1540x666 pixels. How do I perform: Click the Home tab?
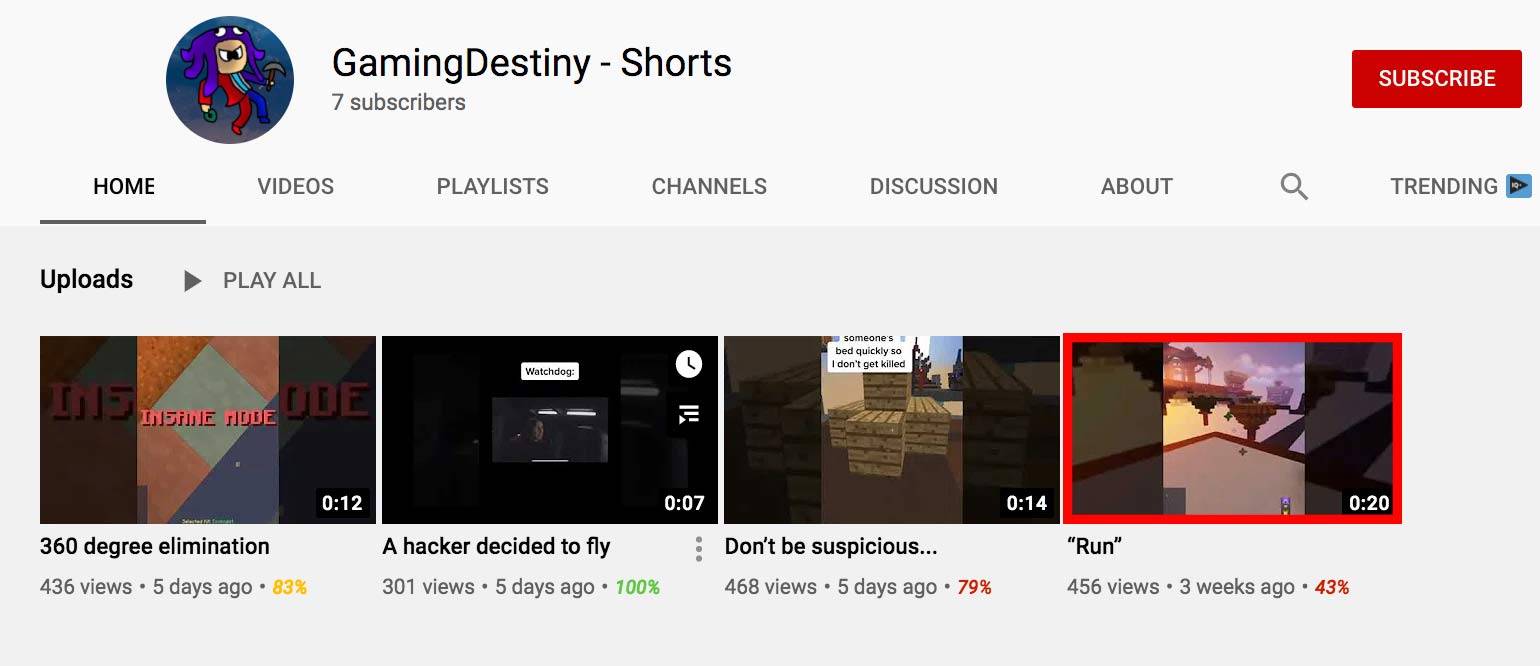(x=124, y=186)
